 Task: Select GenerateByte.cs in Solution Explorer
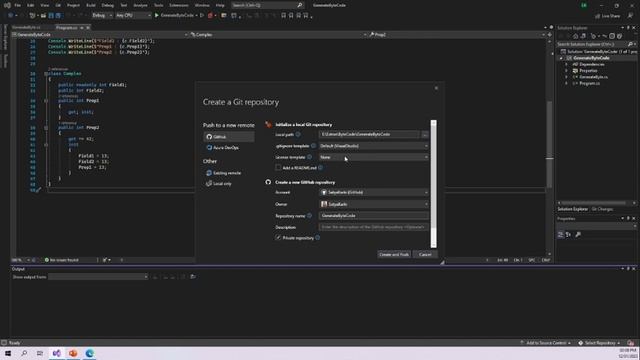593,77
